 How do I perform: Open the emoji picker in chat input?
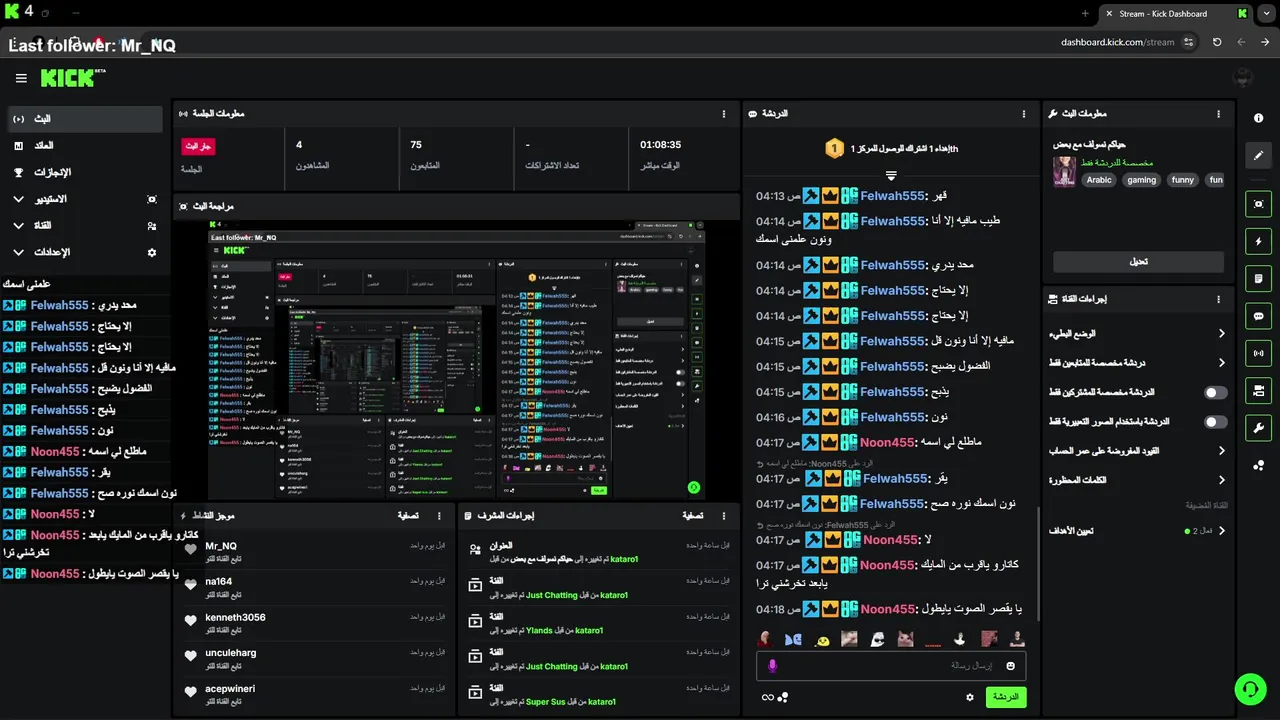tap(1011, 666)
